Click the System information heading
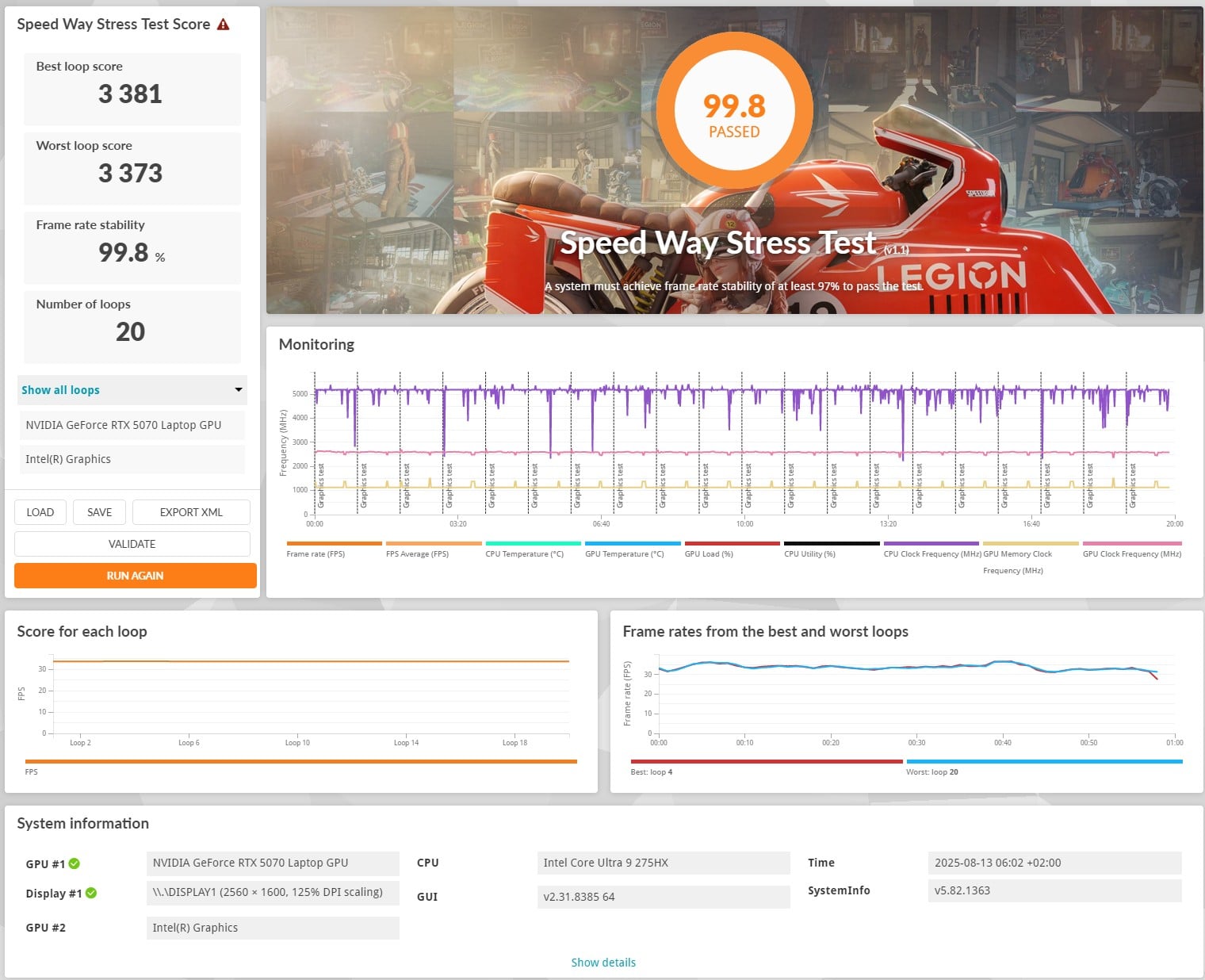 (x=82, y=823)
